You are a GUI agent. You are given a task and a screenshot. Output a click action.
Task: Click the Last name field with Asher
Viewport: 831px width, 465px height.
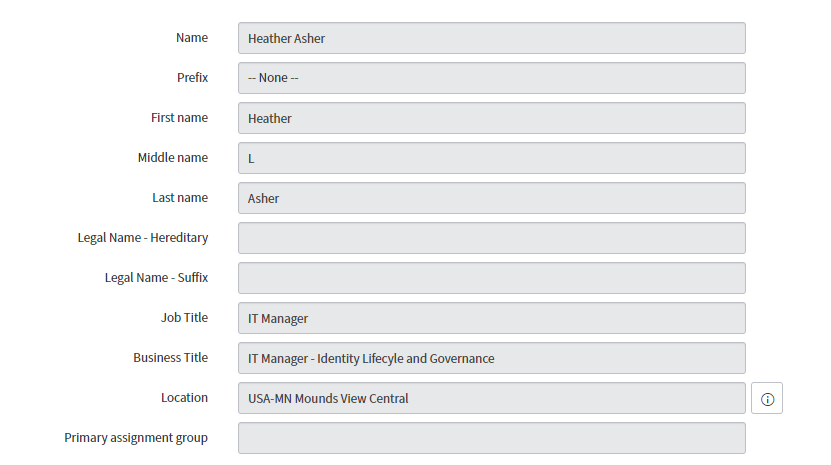coord(491,198)
